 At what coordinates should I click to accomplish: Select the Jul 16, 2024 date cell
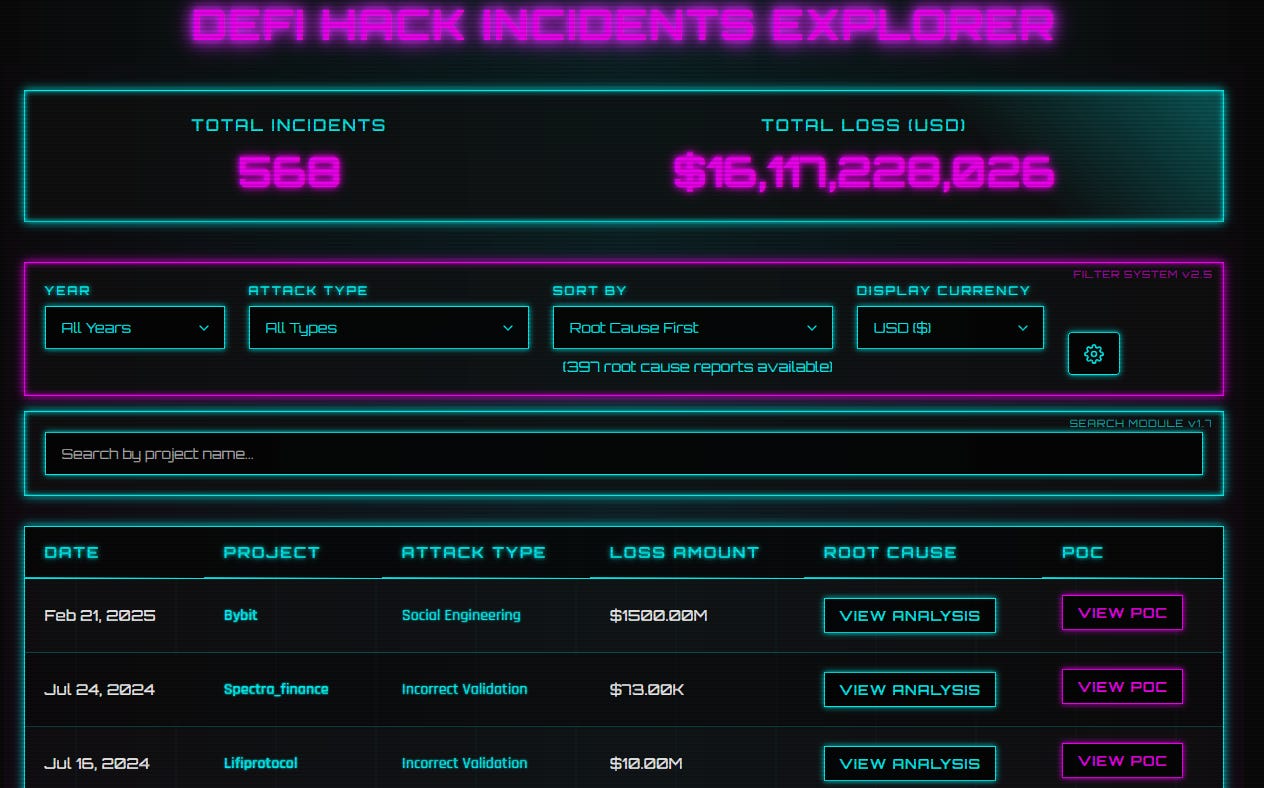(x=97, y=763)
